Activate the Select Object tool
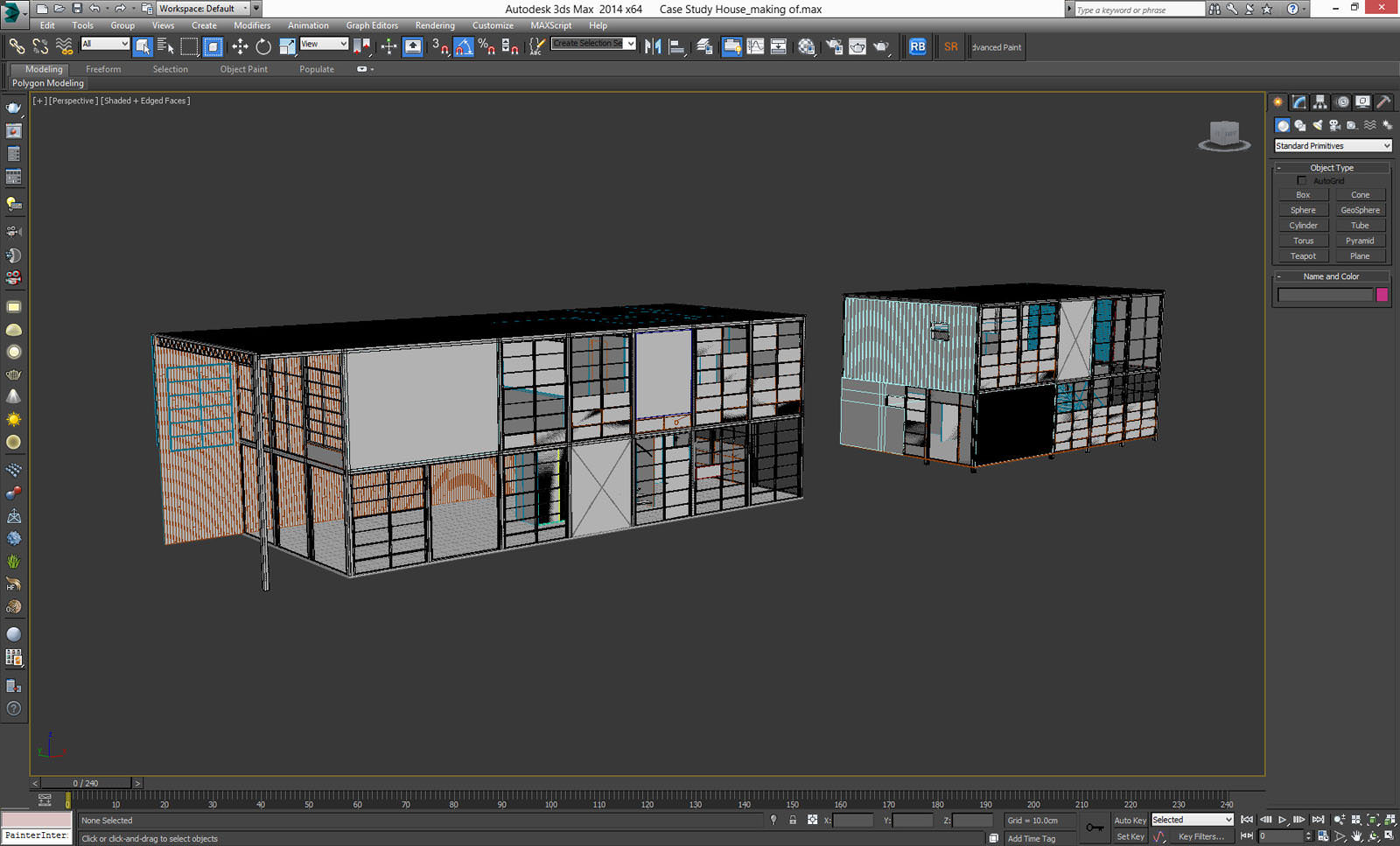The image size is (1400, 846). [x=143, y=46]
